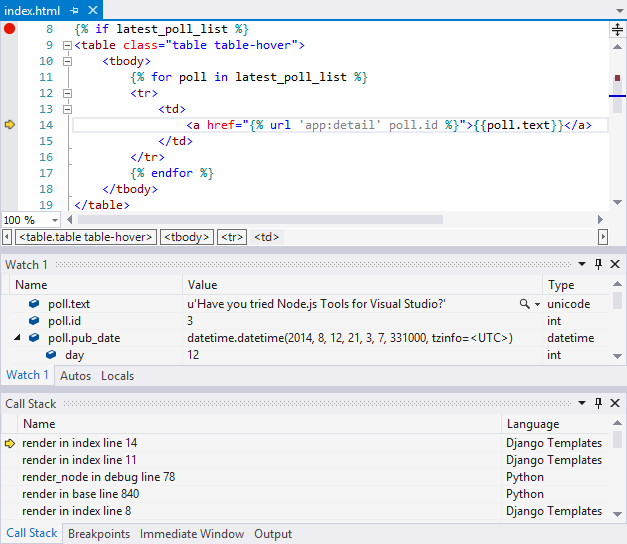Click the breadcrumb scroll-right arrow
Screen dimensions: 627x544
tap(602, 237)
